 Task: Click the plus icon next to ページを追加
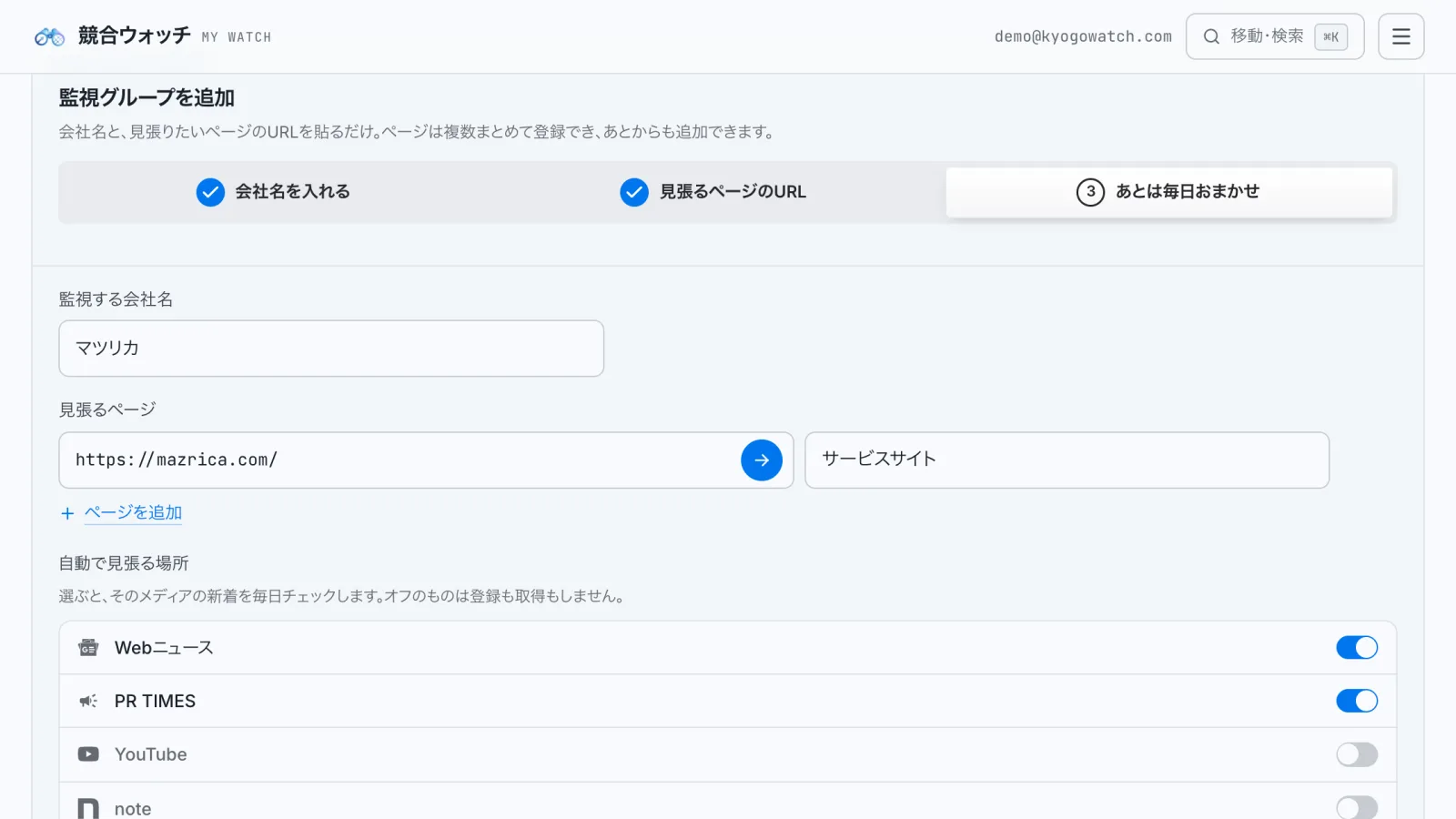pos(67,513)
